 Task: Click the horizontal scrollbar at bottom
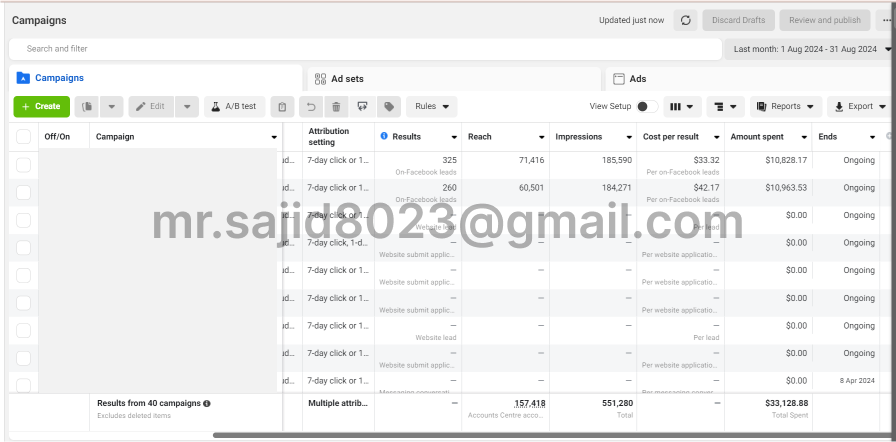[550, 436]
